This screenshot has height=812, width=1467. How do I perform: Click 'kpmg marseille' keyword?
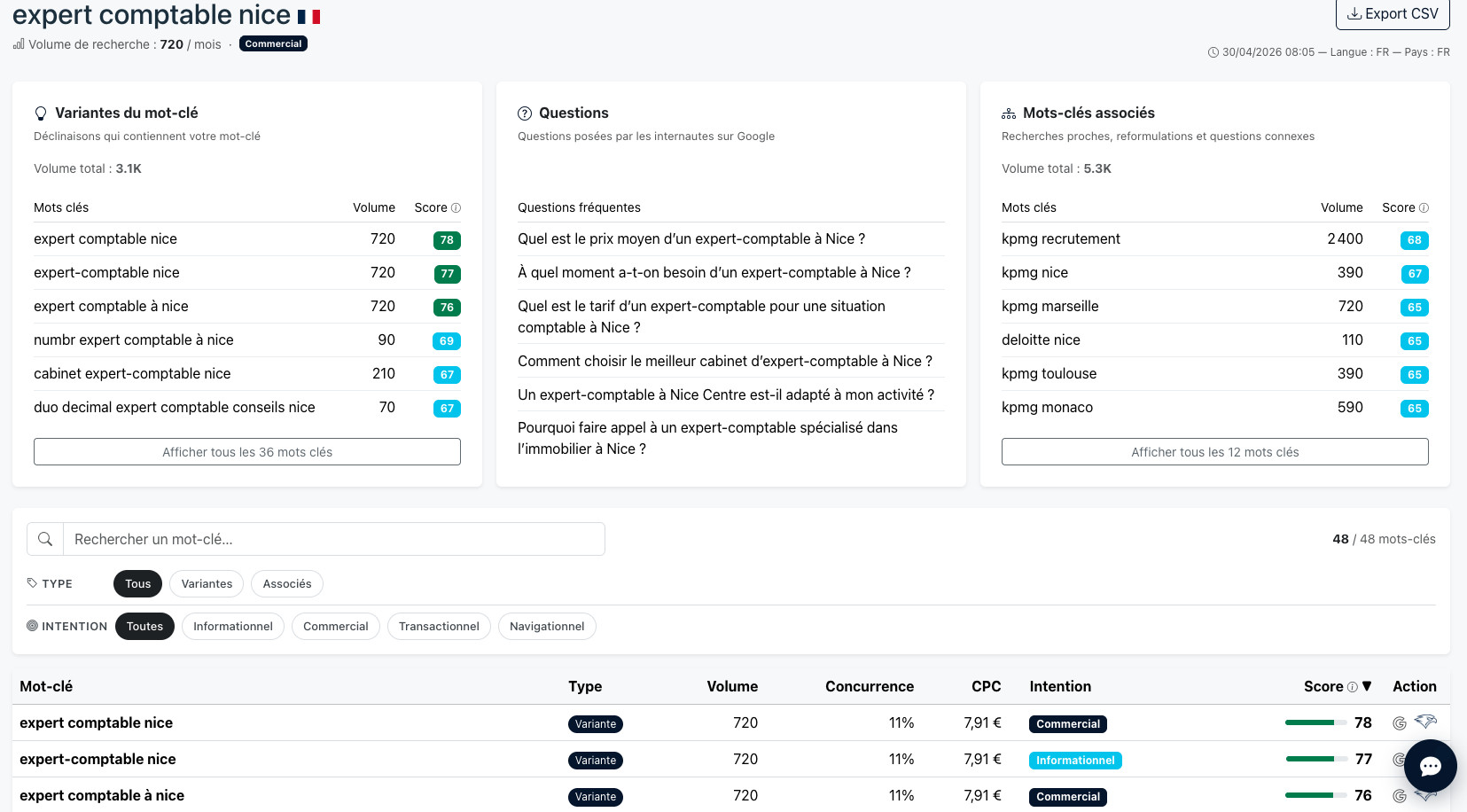[1050, 306]
